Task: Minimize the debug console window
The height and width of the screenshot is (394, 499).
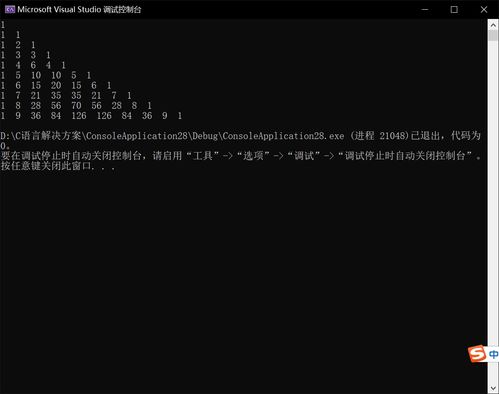Action: click(425, 9)
